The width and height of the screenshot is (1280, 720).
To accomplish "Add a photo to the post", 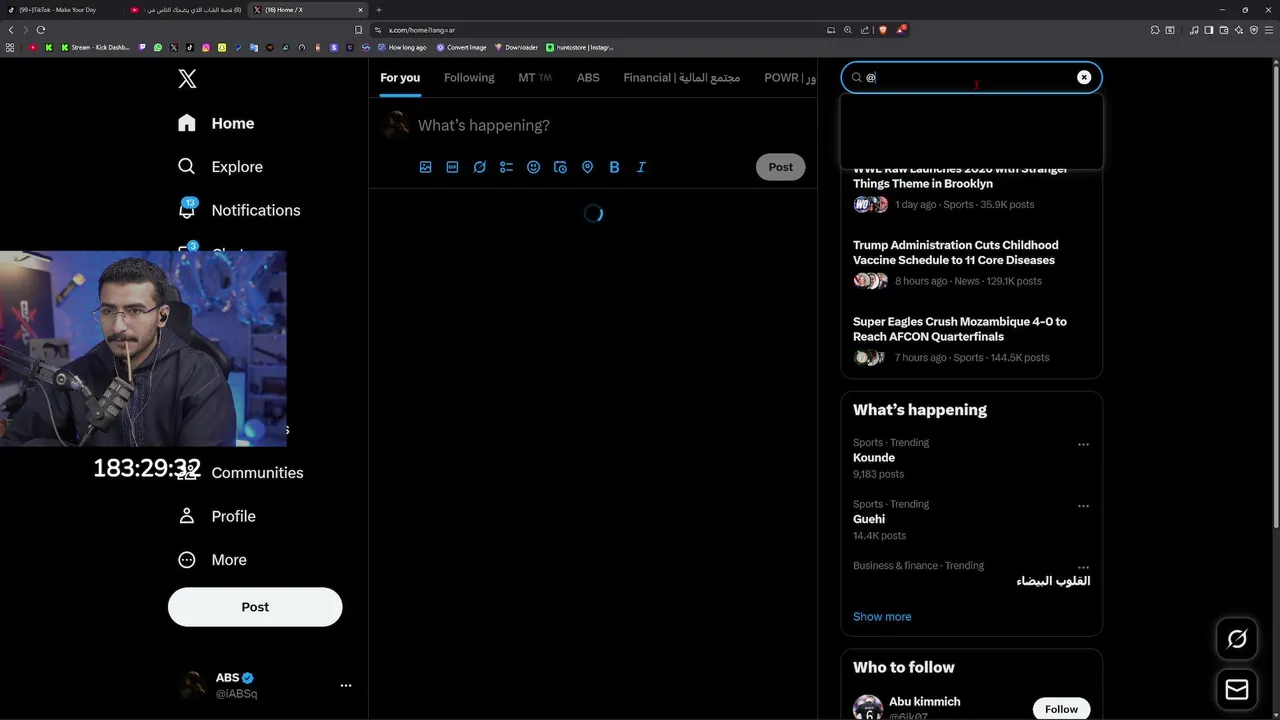I will pyautogui.click(x=426, y=167).
